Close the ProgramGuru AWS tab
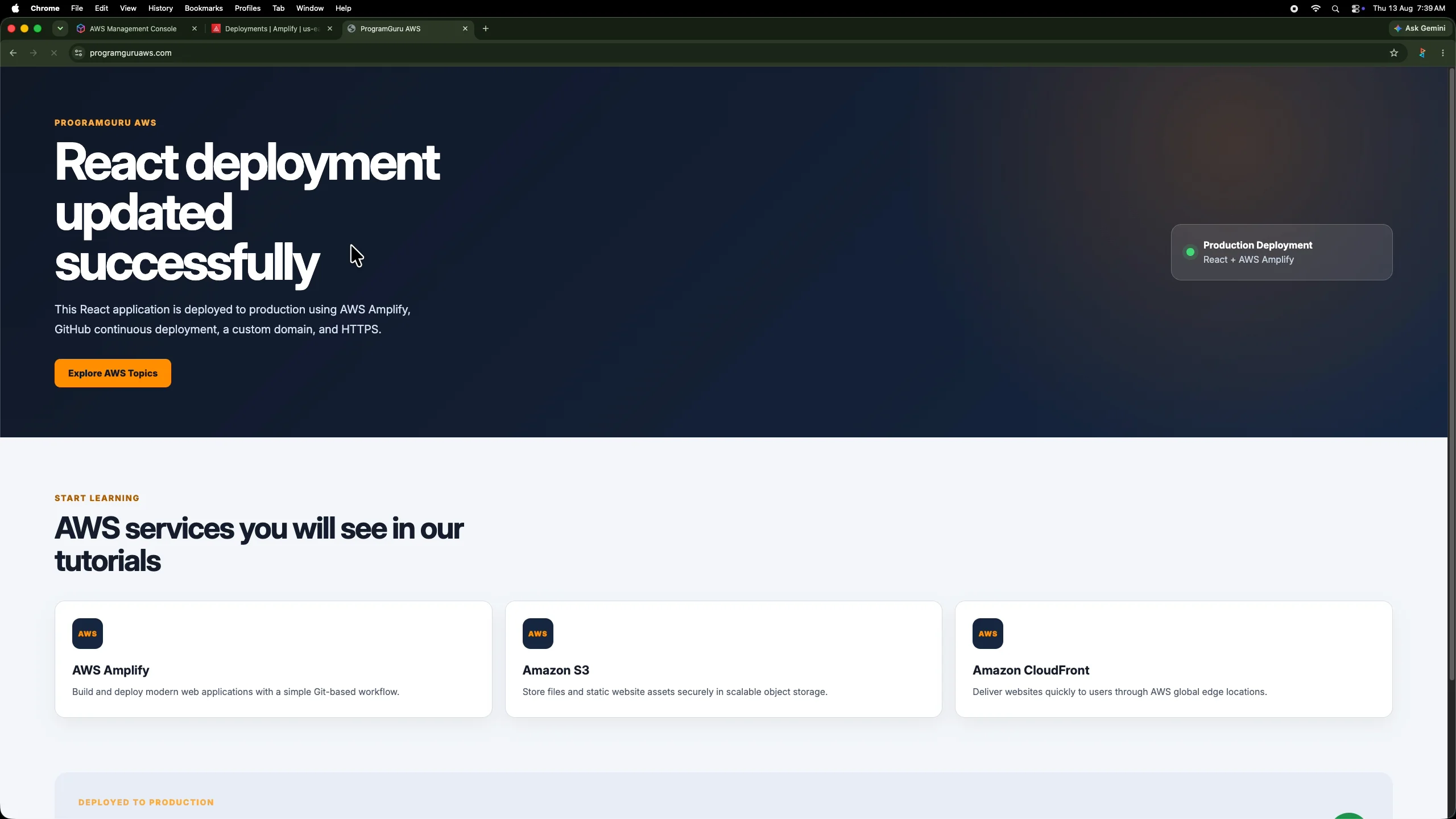The height and width of the screenshot is (819, 1456). 465,28
